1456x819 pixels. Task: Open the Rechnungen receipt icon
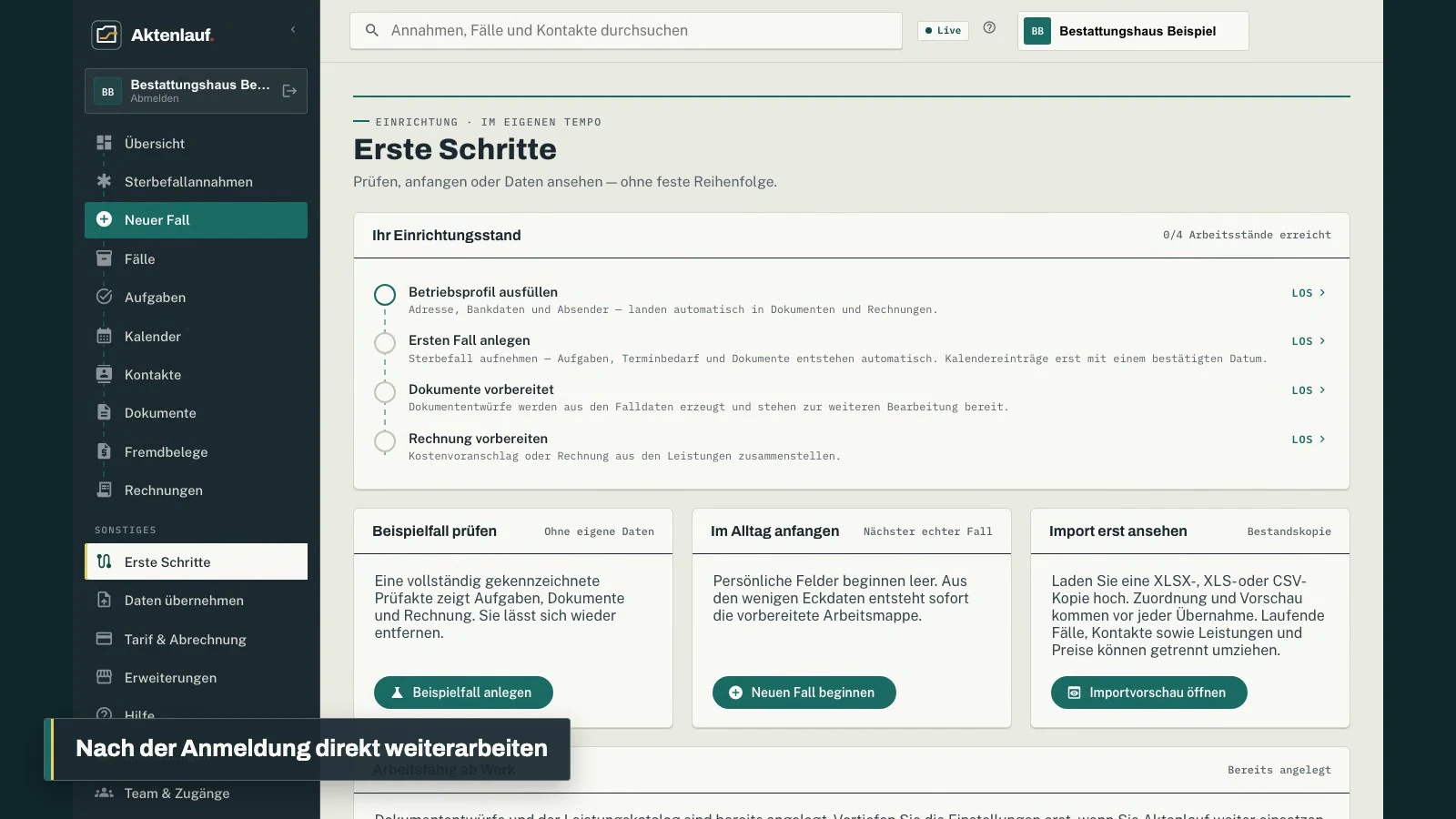[104, 490]
